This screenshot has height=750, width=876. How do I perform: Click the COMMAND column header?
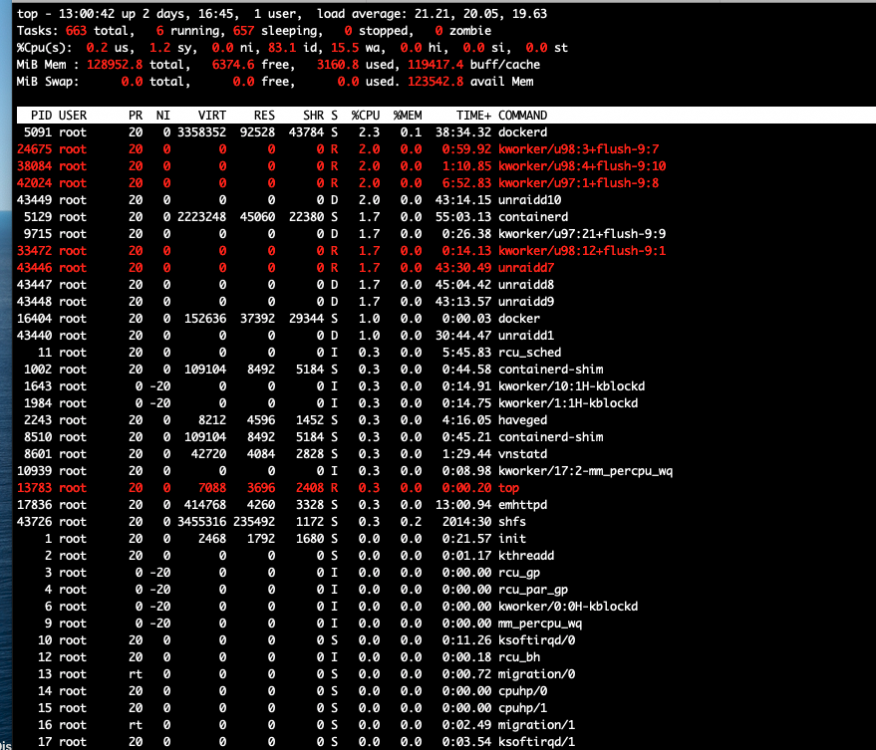tap(522, 115)
